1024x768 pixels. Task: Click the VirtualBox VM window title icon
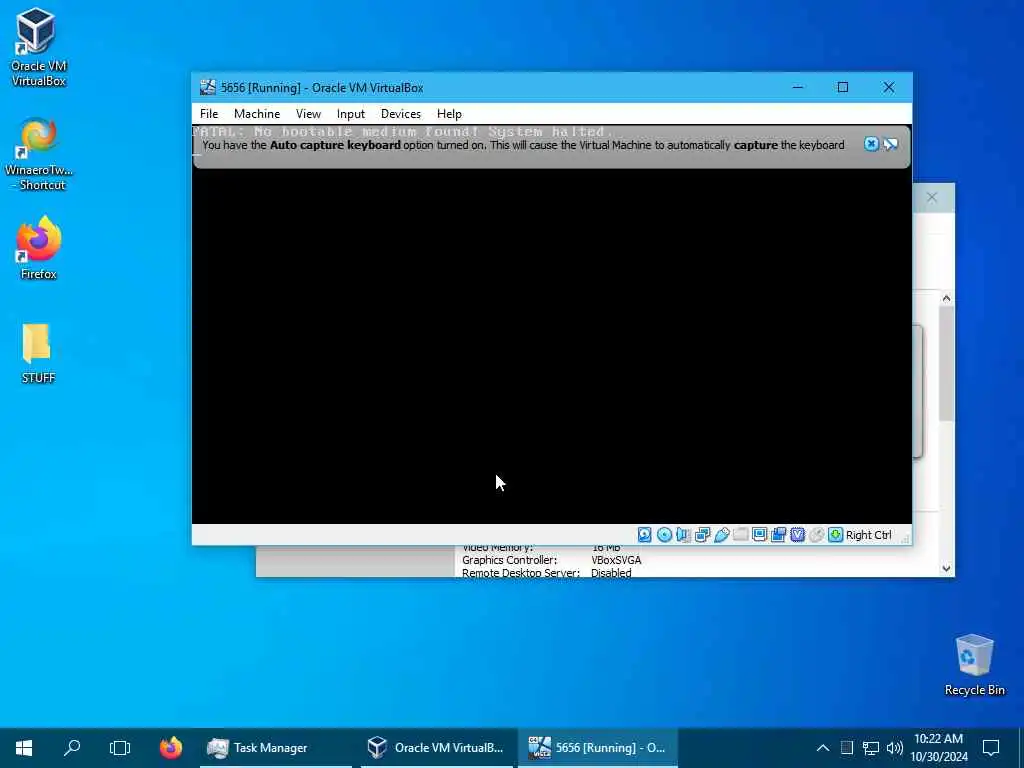(208, 88)
